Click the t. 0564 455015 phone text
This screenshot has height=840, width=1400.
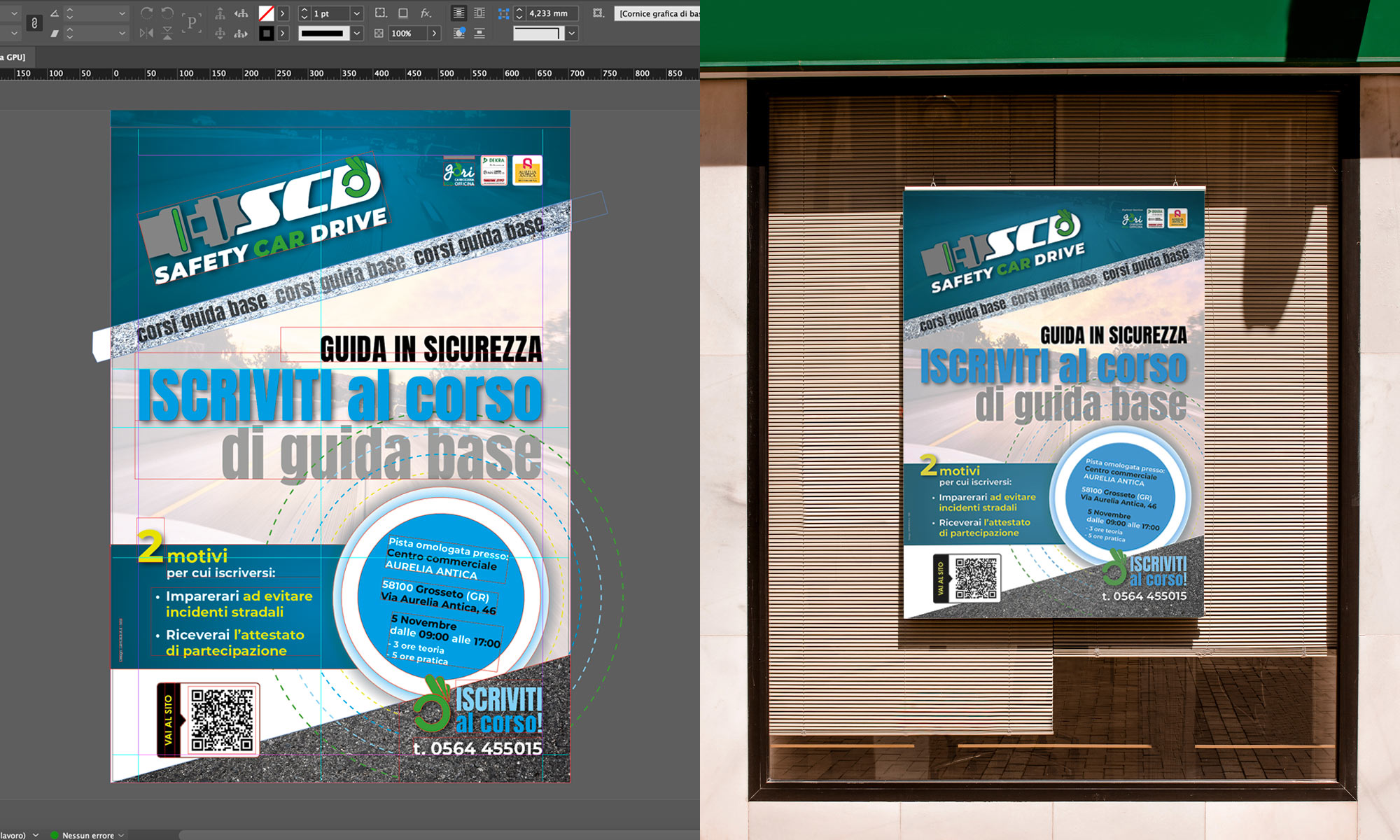(477, 748)
